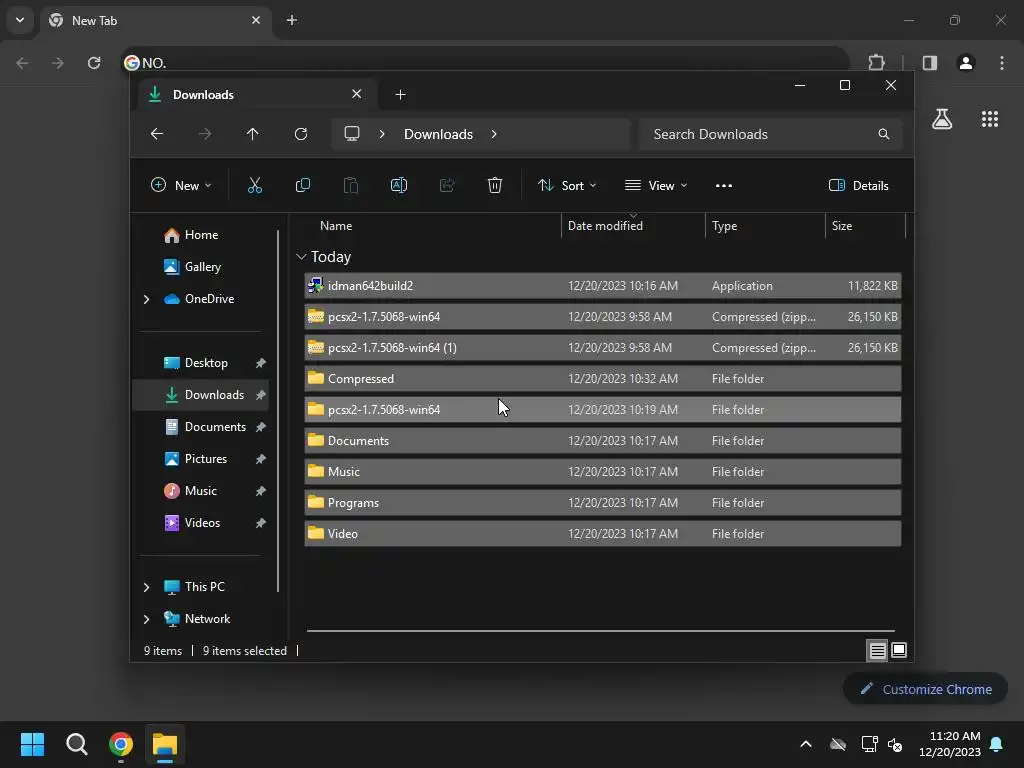Focus the Search Downloads field

(x=771, y=134)
